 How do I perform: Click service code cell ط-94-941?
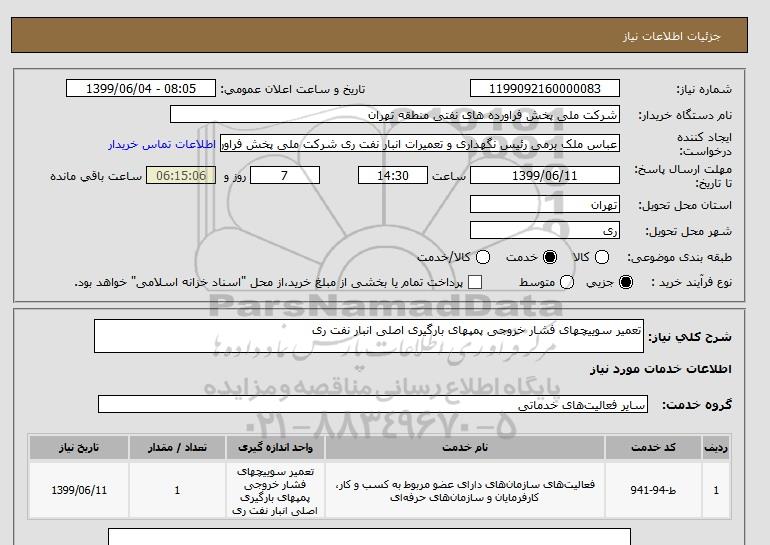pos(653,490)
